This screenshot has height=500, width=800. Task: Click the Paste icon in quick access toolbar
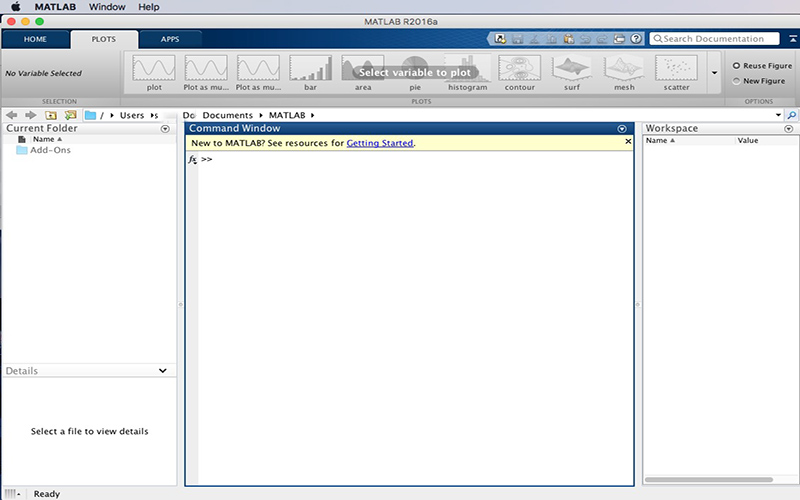click(x=568, y=39)
